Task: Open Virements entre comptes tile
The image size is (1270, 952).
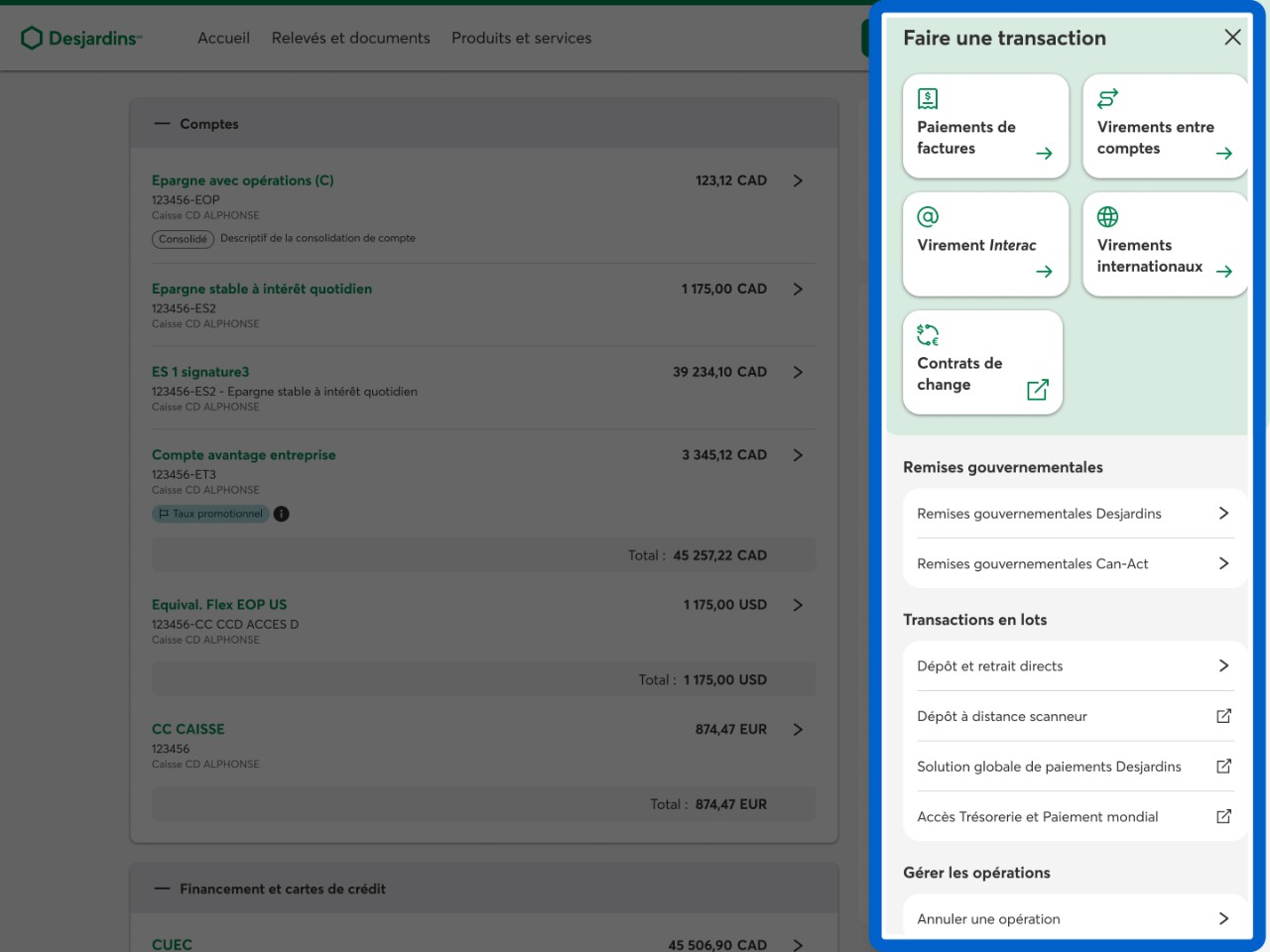Action: pos(1164,127)
